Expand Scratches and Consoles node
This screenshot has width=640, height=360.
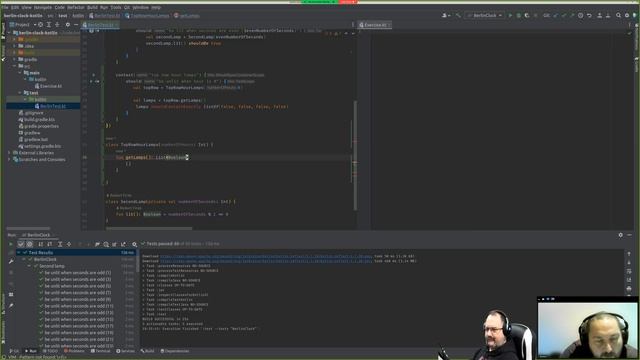tap(9, 160)
